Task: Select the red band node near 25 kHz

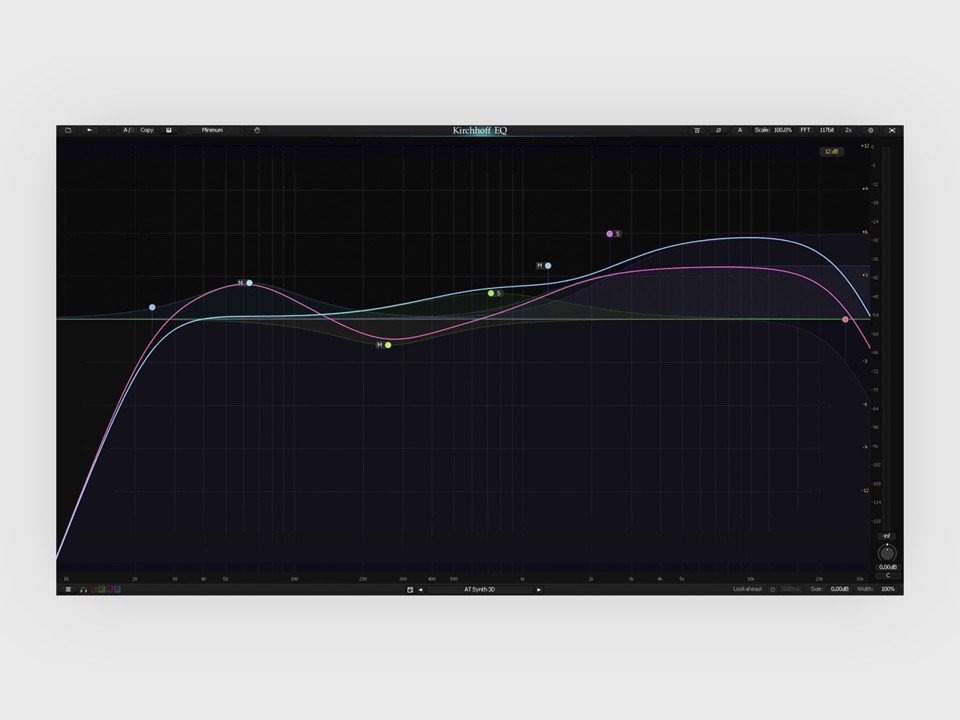Action: pyautogui.click(x=846, y=320)
